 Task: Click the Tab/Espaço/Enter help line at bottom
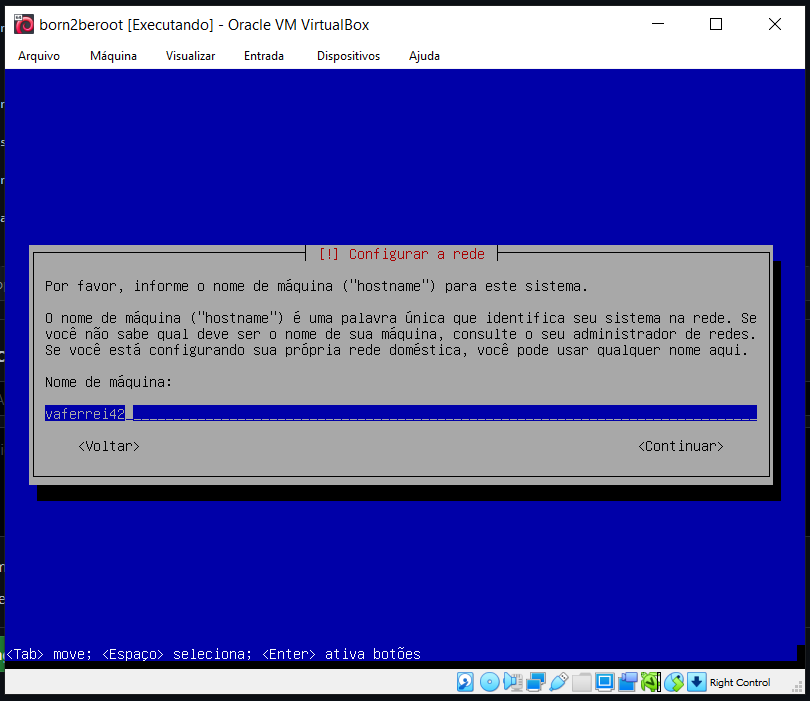pos(213,654)
